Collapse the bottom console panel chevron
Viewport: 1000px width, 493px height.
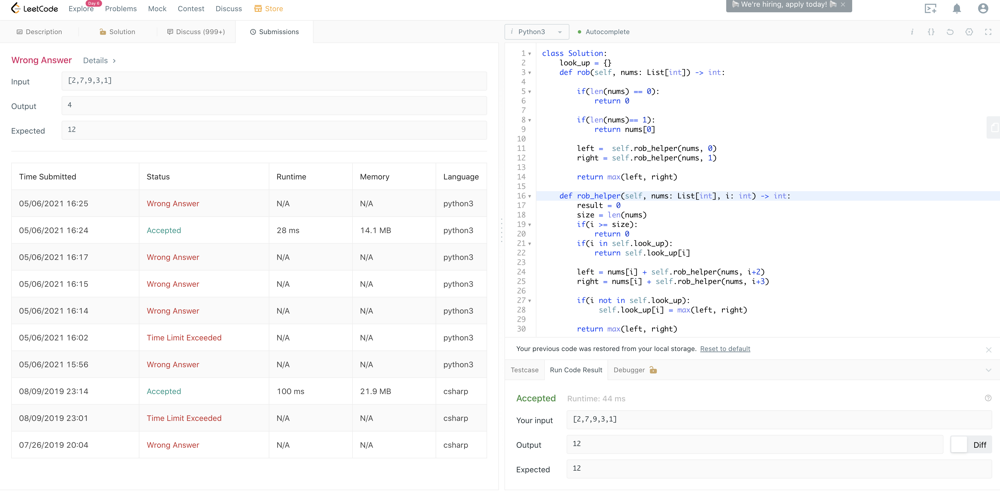(988, 370)
